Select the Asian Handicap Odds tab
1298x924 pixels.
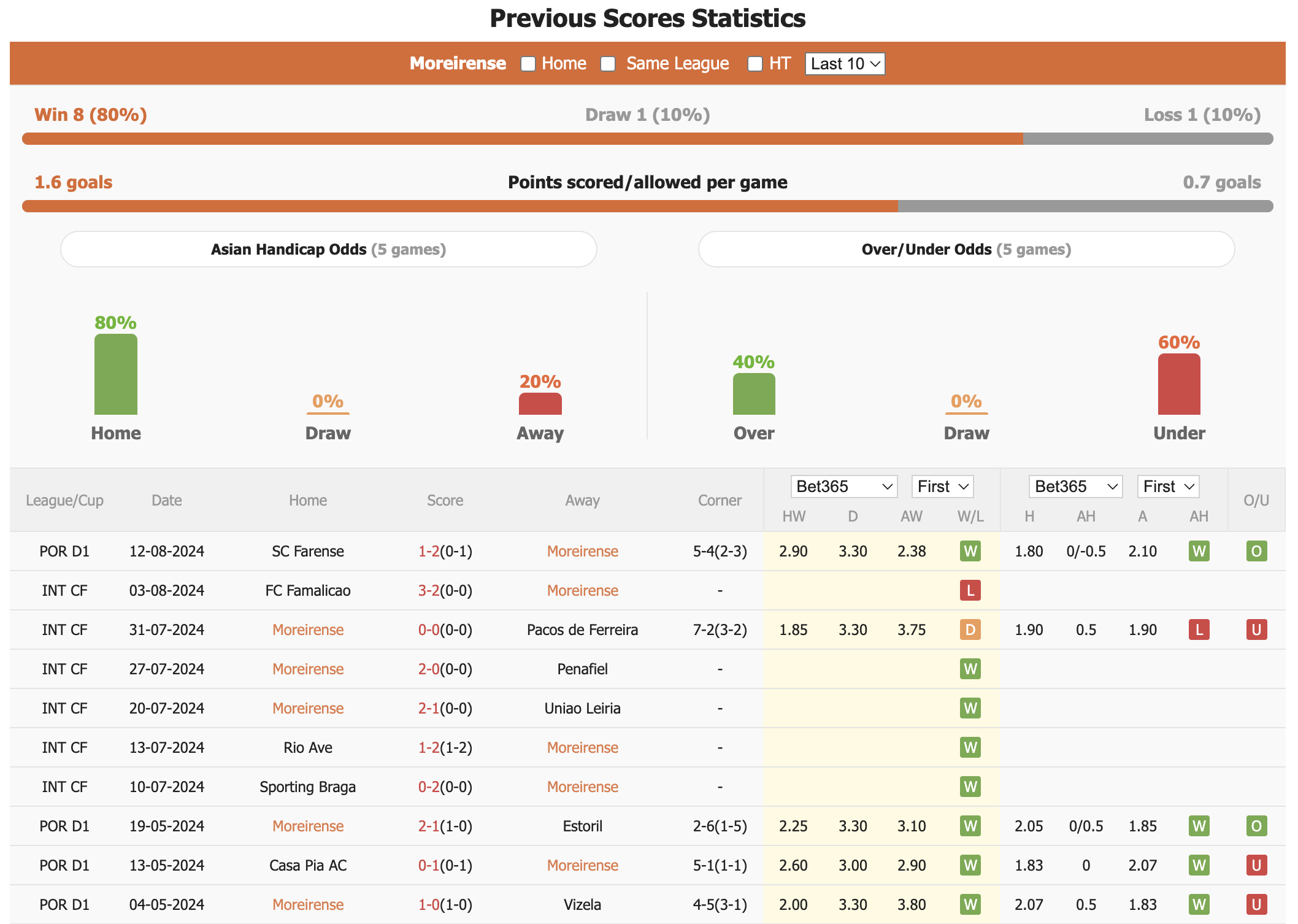[329, 249]
